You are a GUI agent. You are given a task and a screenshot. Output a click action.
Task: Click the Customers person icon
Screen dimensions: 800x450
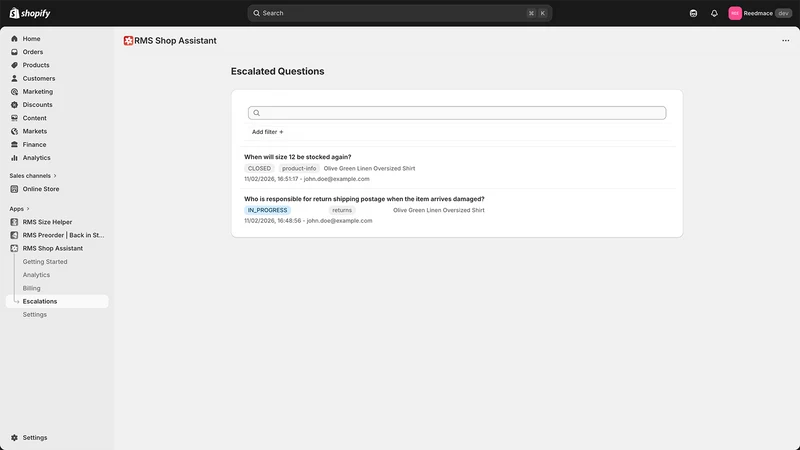(x=14, y=79)
